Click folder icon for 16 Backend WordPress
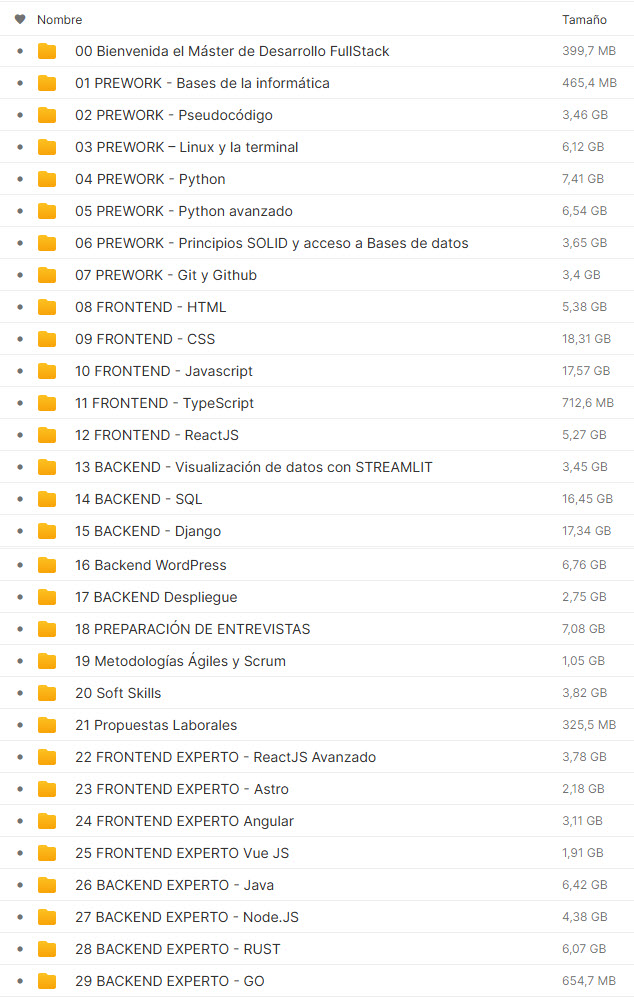The width and height of the screenshot is (634, 999). 47,564
